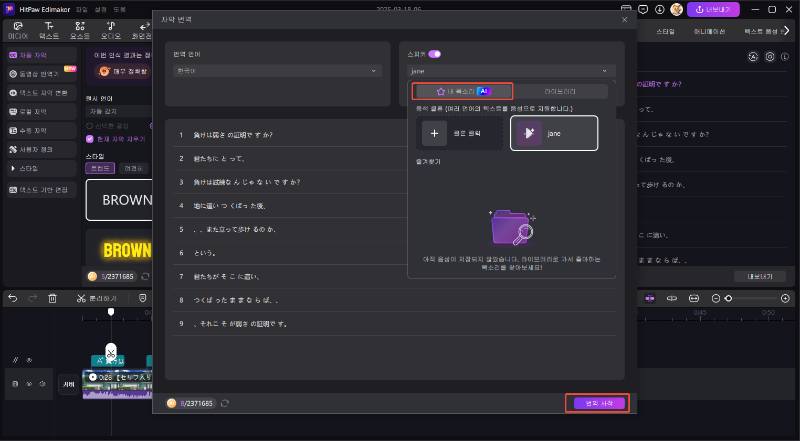
Task: Switch to Animation tab in right panel
Action: 709,32
